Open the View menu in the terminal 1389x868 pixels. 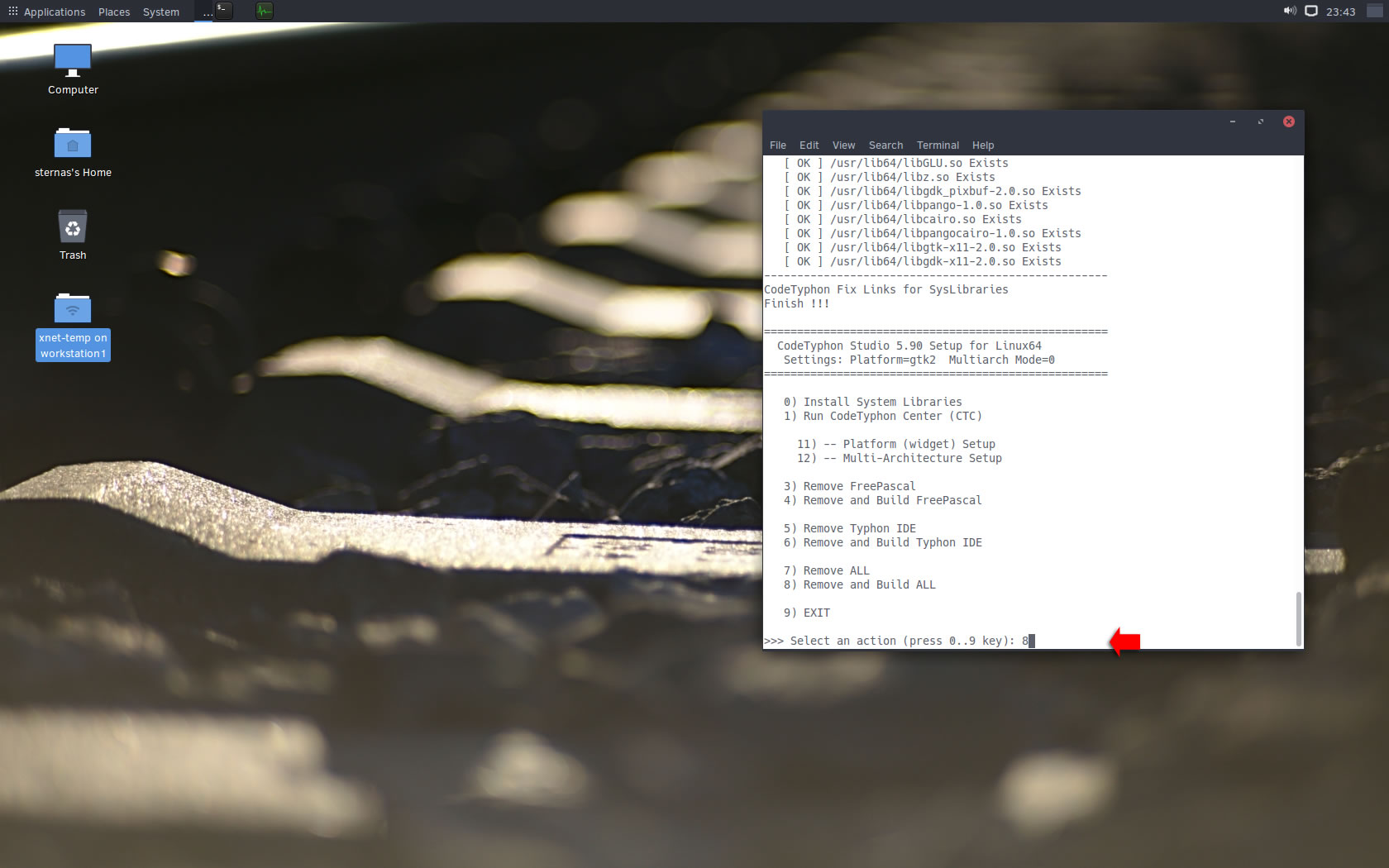pyautogui.click(x=843, y=145)
